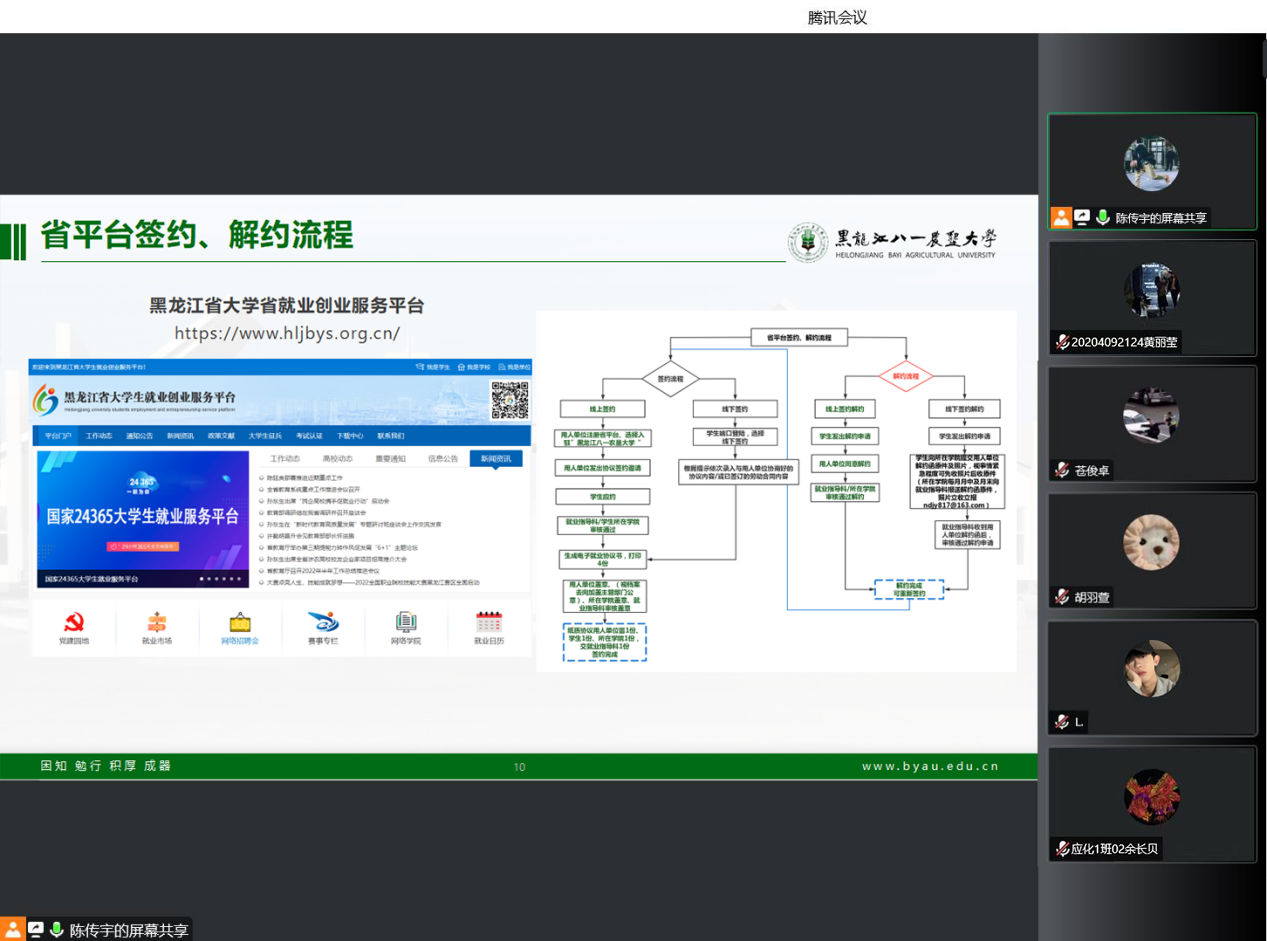1267x941 pixels.
Task: Click the https://www.hljbys.org.cn/ URL text
Action: 287,333
